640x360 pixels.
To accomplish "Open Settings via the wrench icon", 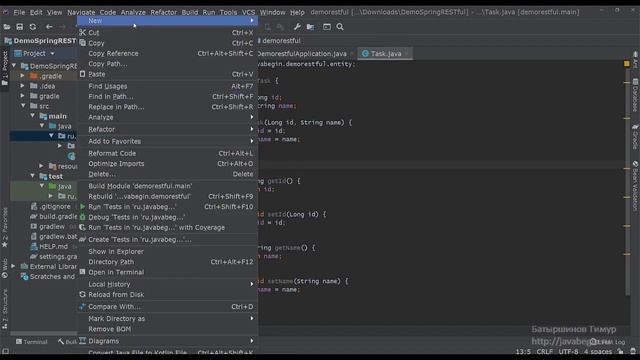I will click(x=297, y=27).
